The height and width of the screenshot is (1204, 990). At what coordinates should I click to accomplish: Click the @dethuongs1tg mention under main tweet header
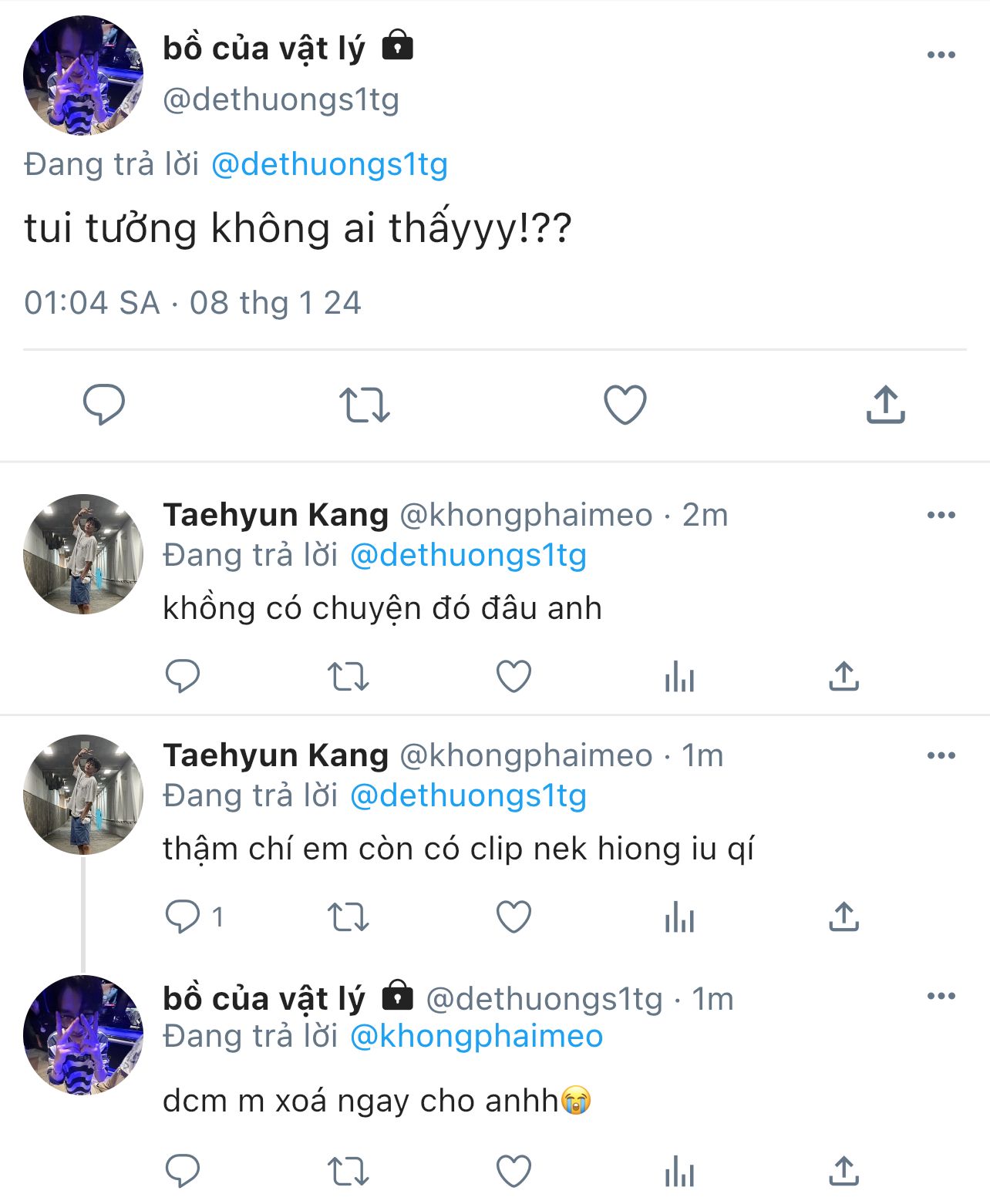[x=329, y=165]
